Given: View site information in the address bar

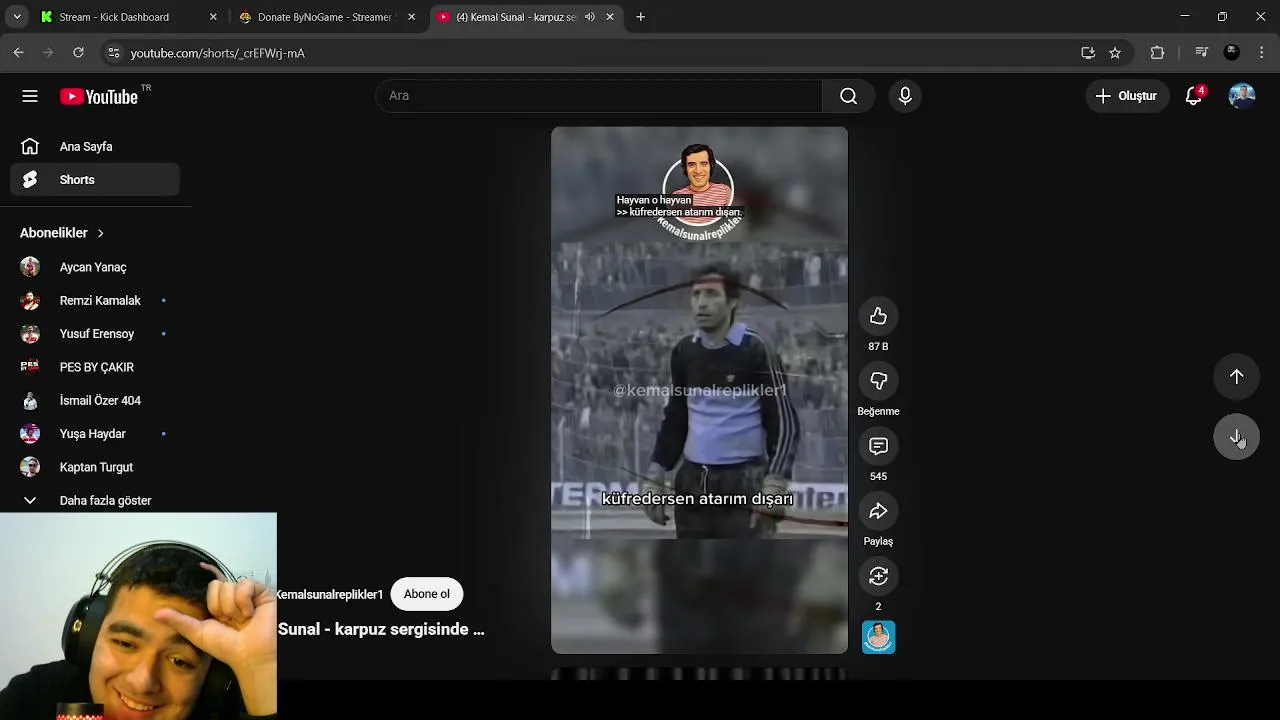Looking at the screenshot, I should [x=113, y=53].
